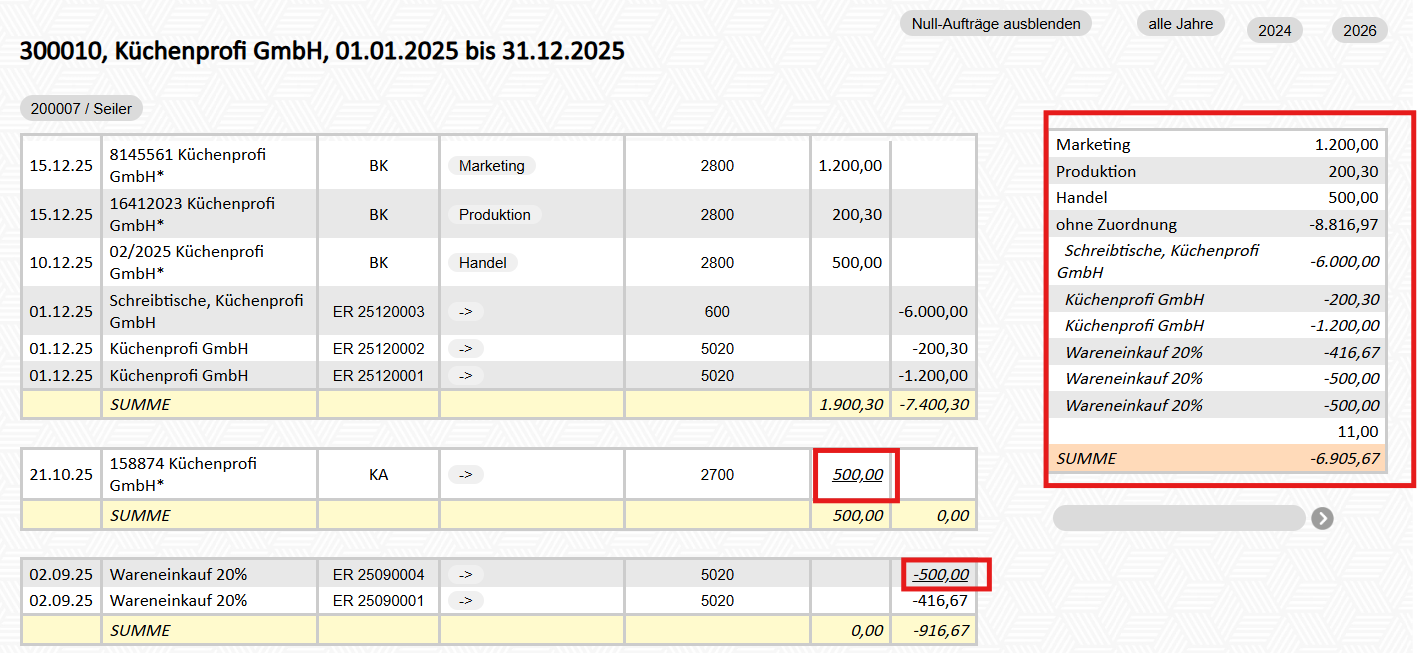The height and width of the screenshot is (653, 1417).
Task: Click the arrow pill in the Schreibtische row
Action: point(465,311)
